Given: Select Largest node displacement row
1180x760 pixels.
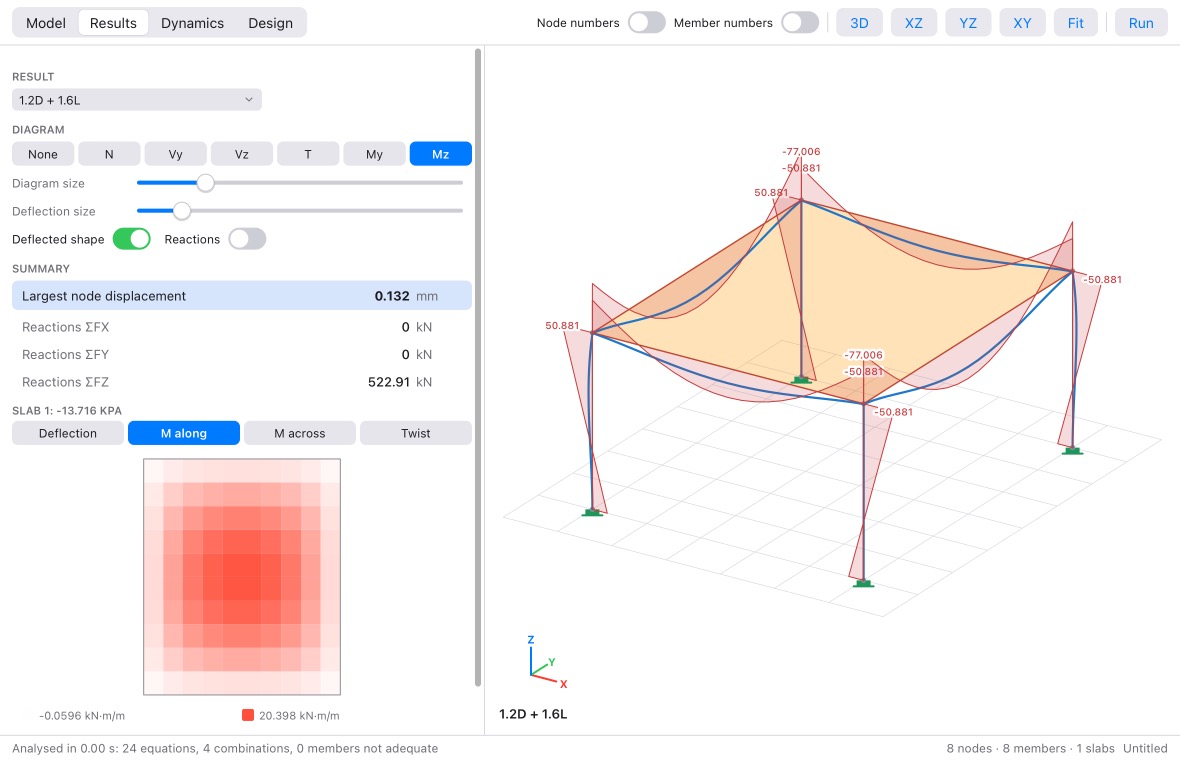Looking at the screenshot, I should tap(242, 296).
